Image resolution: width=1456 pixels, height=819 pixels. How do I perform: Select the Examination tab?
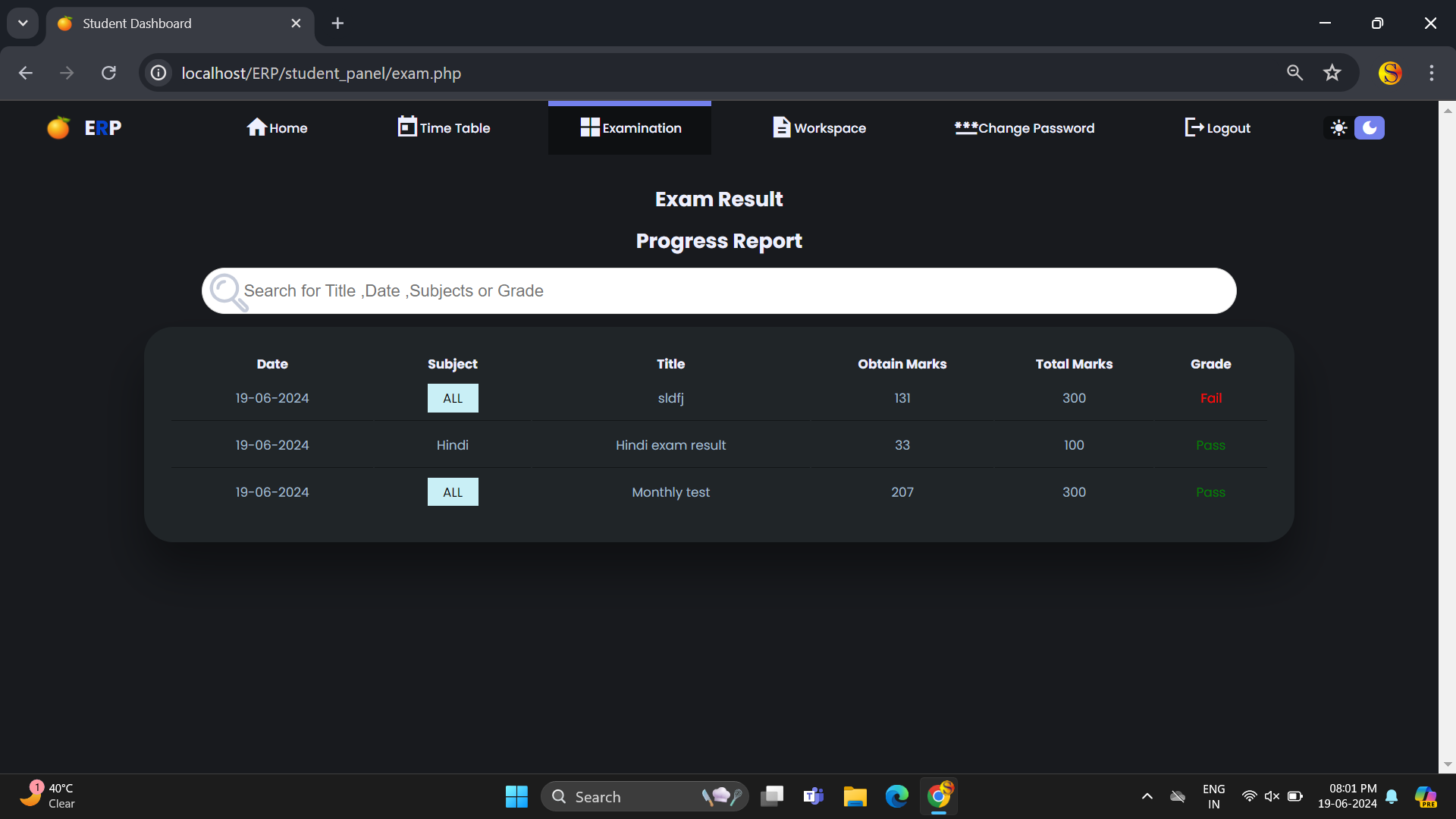629,128
